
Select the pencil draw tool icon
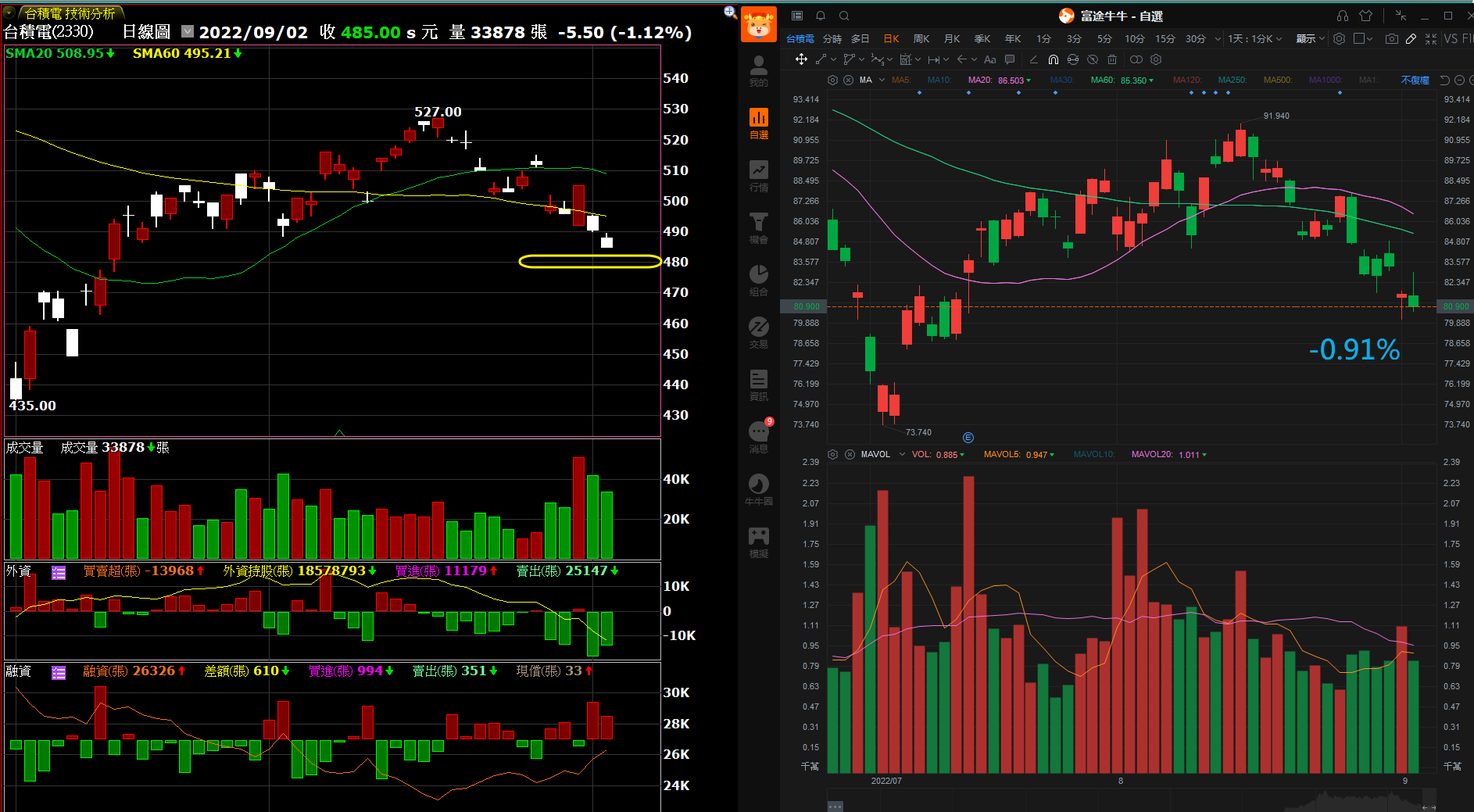(1411, 38)
